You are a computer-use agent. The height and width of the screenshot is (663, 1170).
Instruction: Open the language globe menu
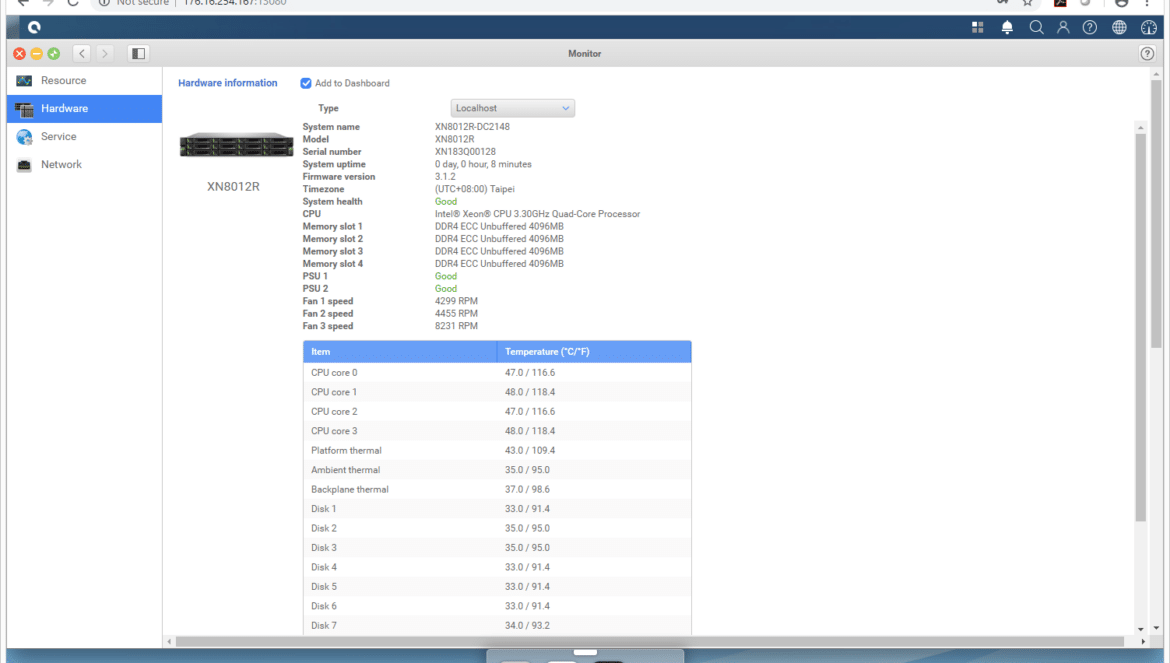click(1119, 28)
